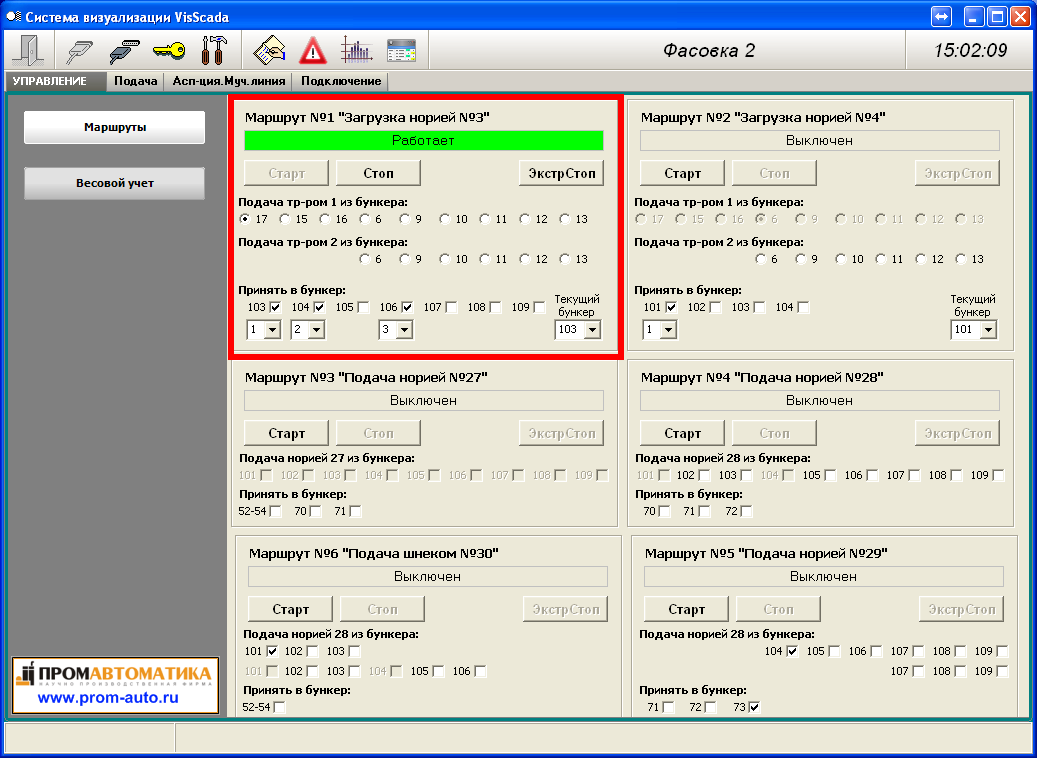Open the bar chart trends icon
Viewport: 1037px width, 758px height.
(x=356, y=50)
